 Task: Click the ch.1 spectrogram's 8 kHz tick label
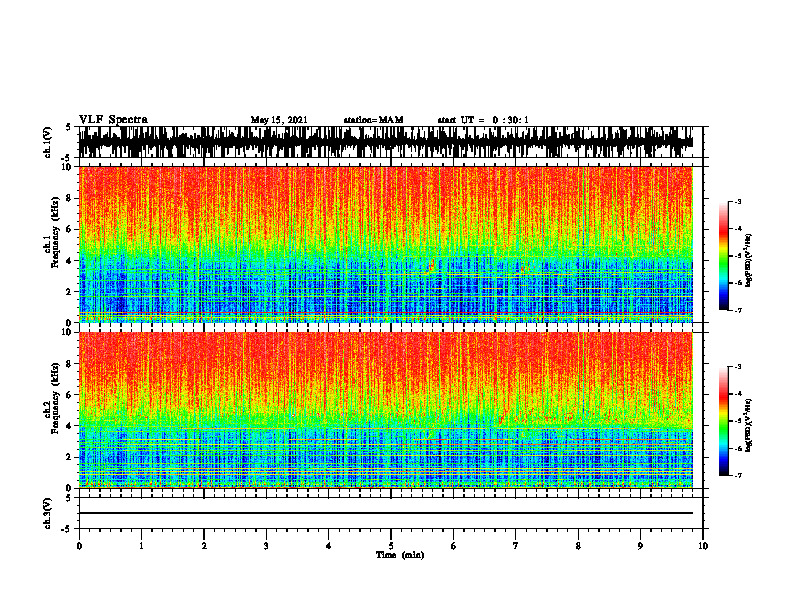[69, 198]
